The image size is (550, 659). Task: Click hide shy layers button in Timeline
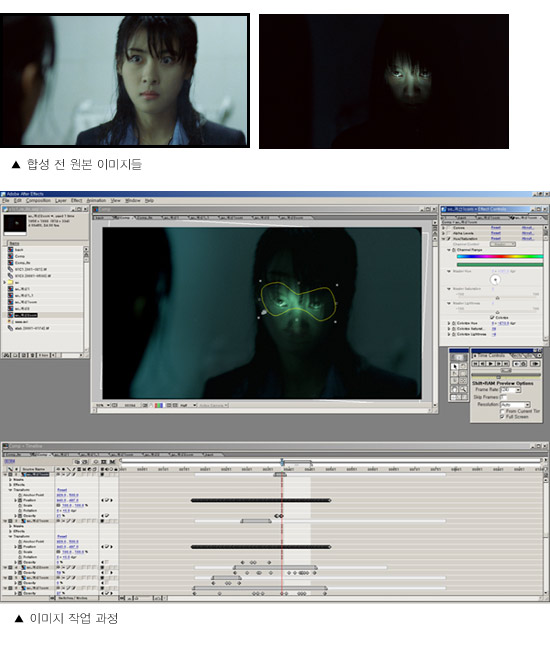(x=96, y=462)
